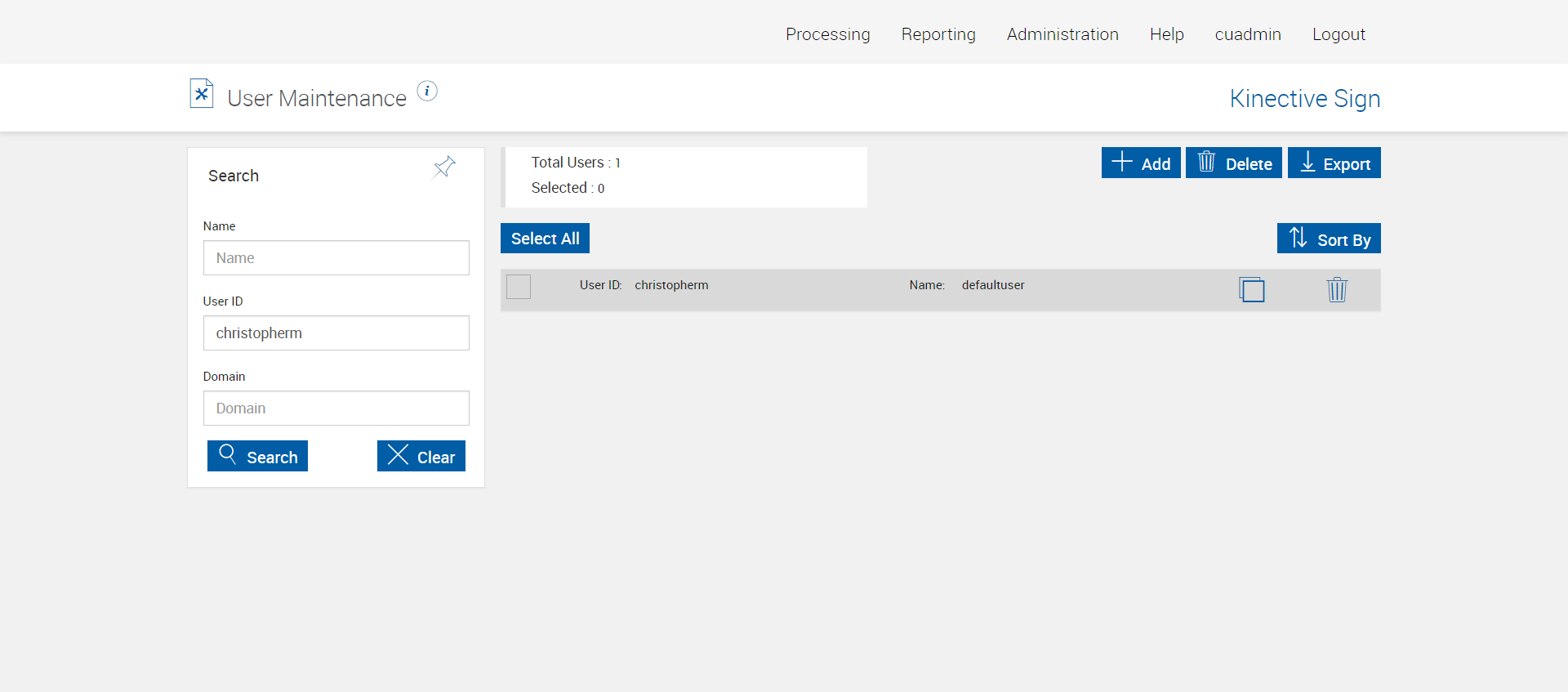Viewport: 1568px width, 692px height.
Task: Select the christopherm row checkbox
Action: point(519,287)
